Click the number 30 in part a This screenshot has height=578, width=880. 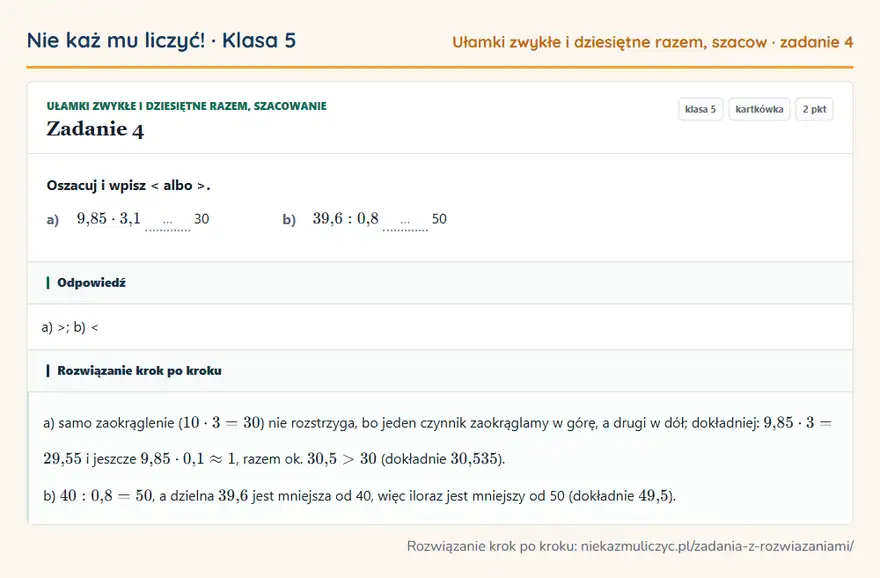tap(201, 219)
